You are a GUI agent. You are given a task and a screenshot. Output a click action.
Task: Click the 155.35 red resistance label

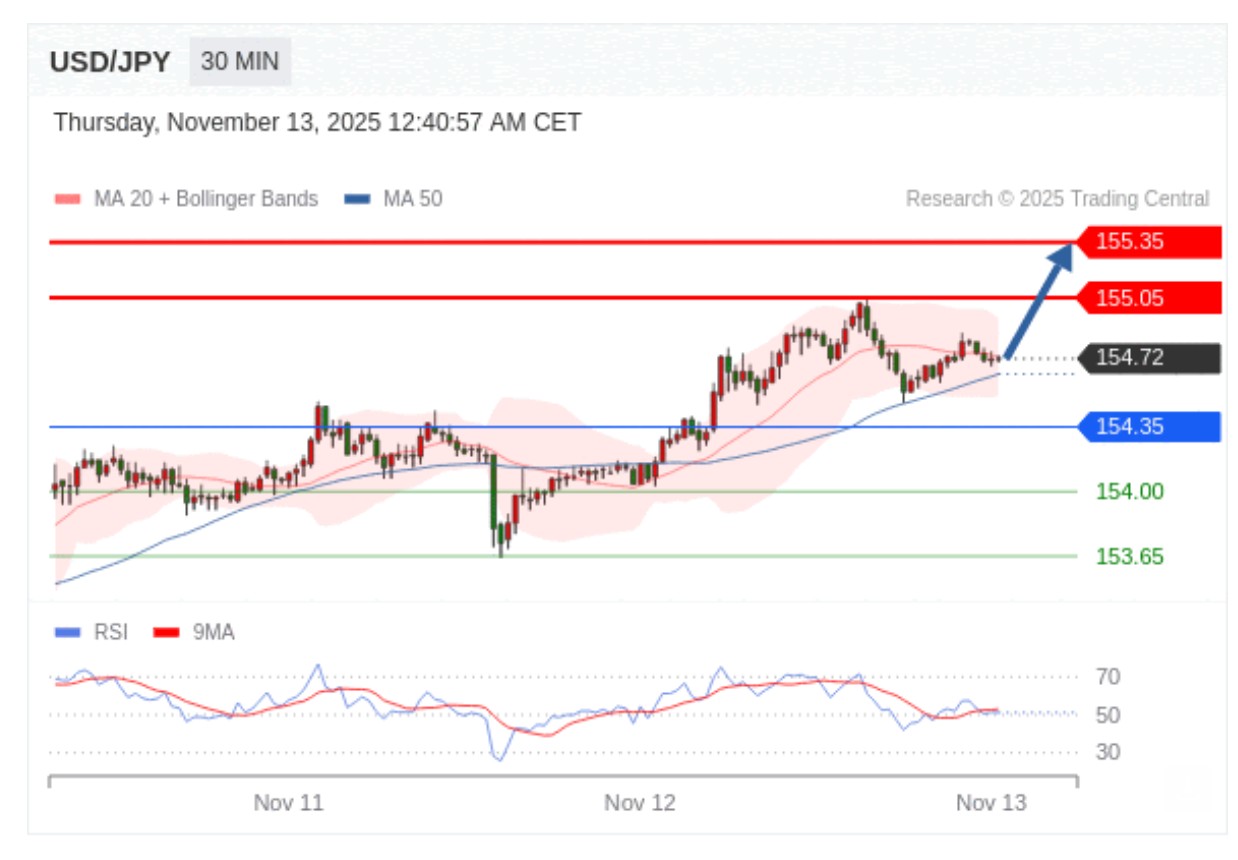(x=1148, y=241)
